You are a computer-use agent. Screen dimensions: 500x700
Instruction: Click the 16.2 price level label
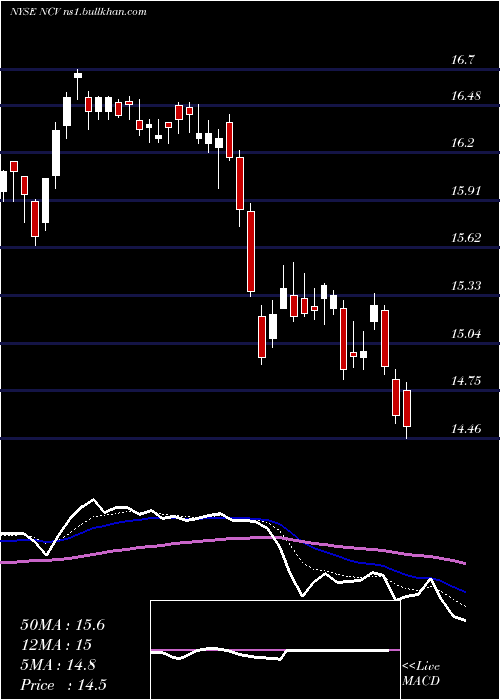pyautogui.click(x=464, y=143)
